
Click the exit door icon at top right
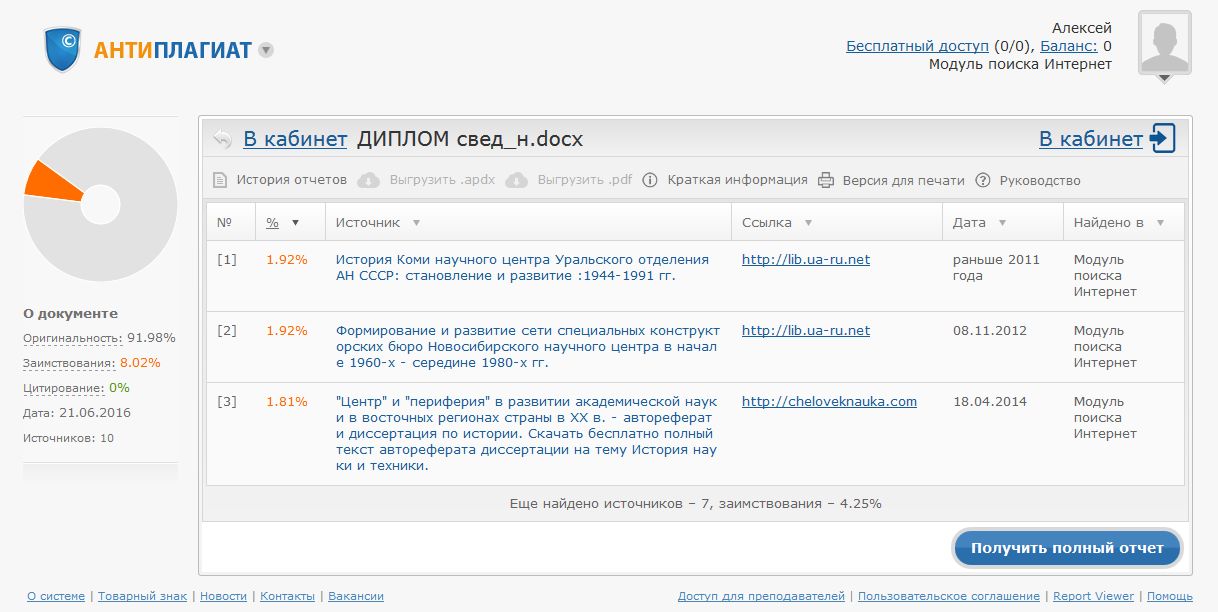(x=1163, y=139)
